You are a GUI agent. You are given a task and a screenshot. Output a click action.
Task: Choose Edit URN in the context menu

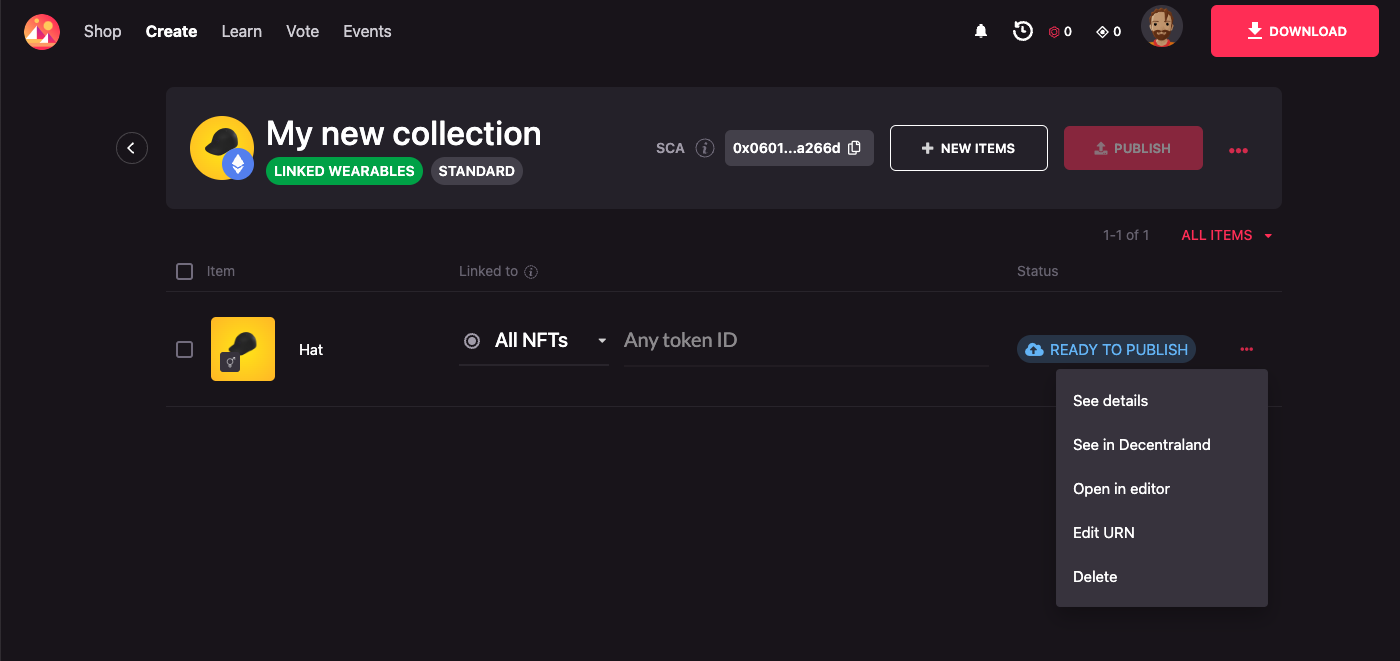1103,533
